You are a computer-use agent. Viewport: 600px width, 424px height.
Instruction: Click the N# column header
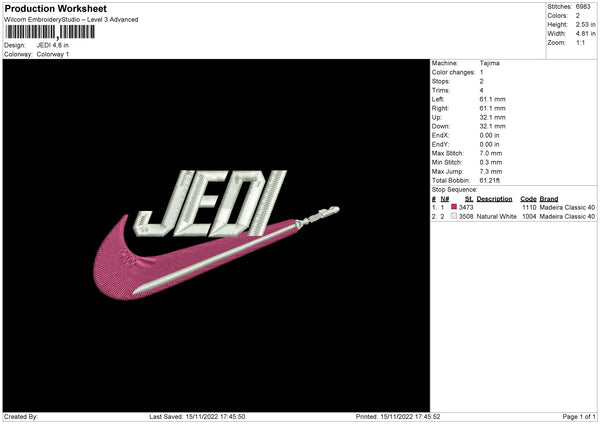point(445,199)
